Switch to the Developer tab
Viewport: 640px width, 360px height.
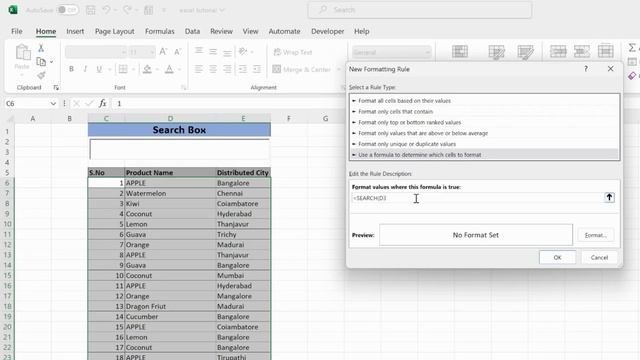(x=327, y=31)
